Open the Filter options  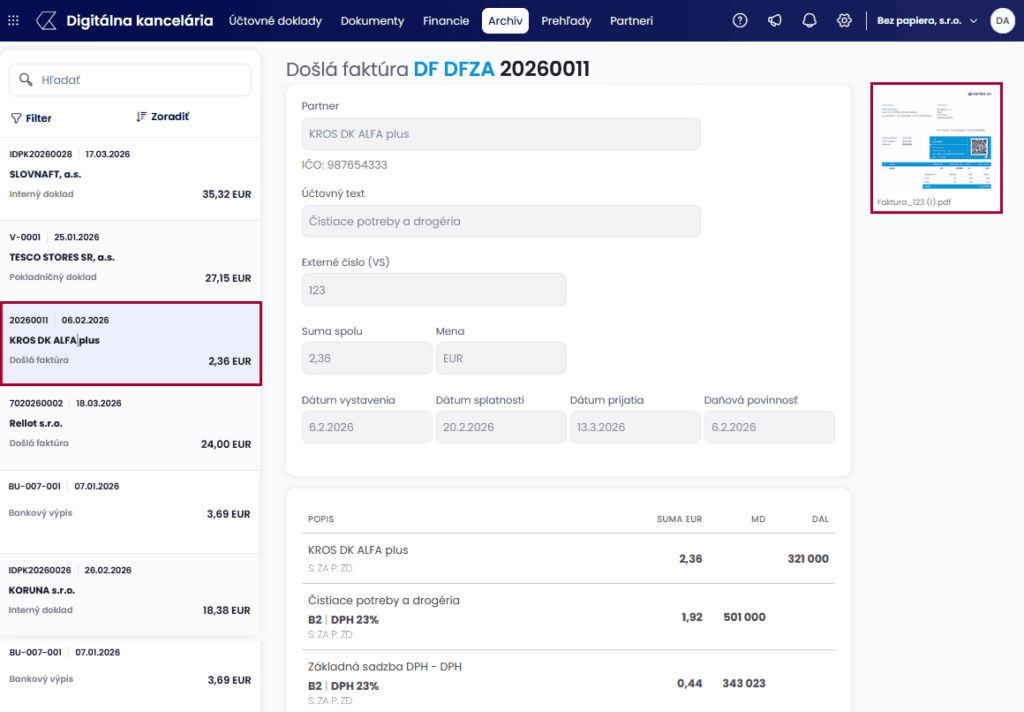31,118
